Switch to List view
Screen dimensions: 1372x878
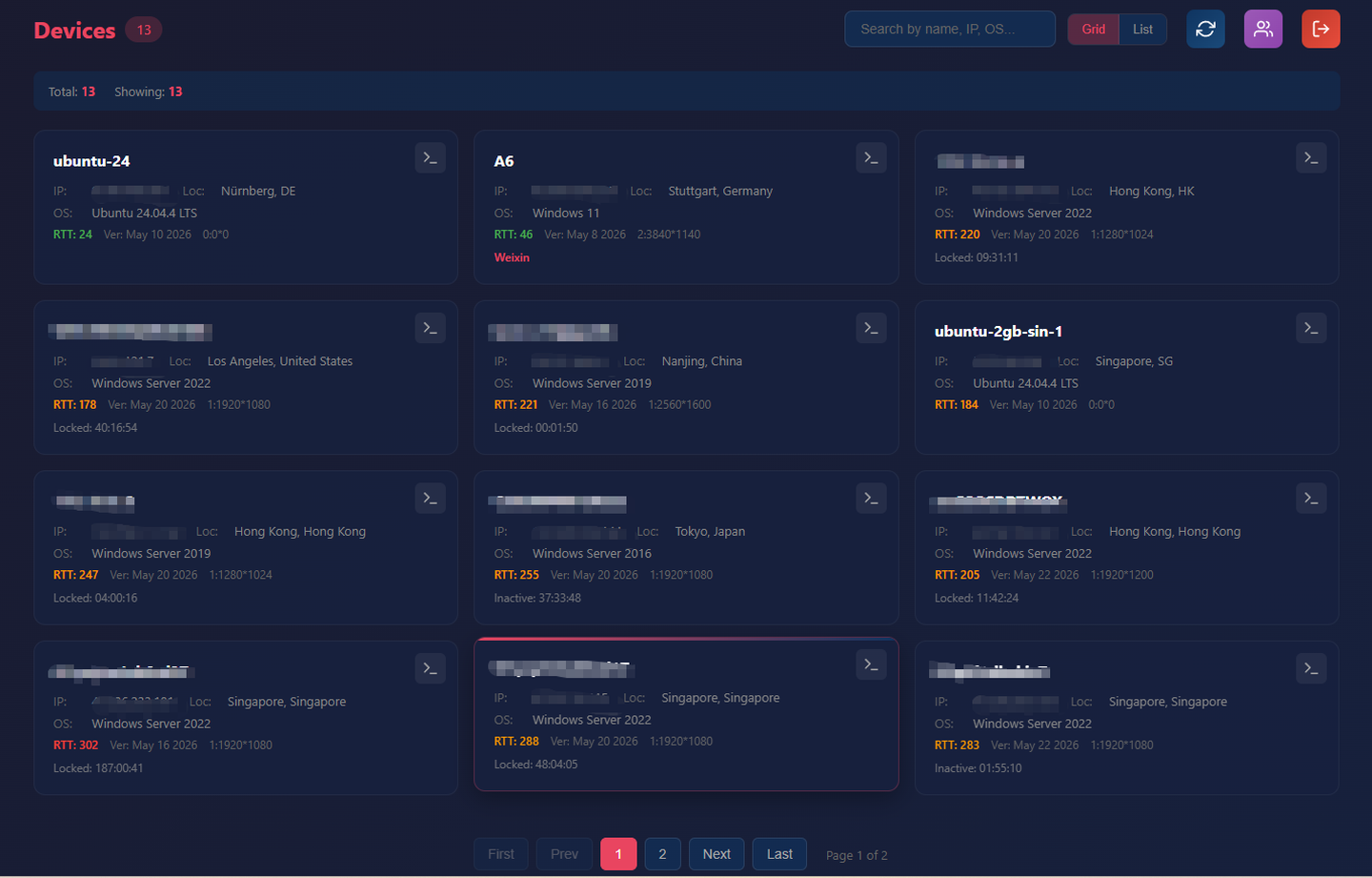tap(1142, 29)
